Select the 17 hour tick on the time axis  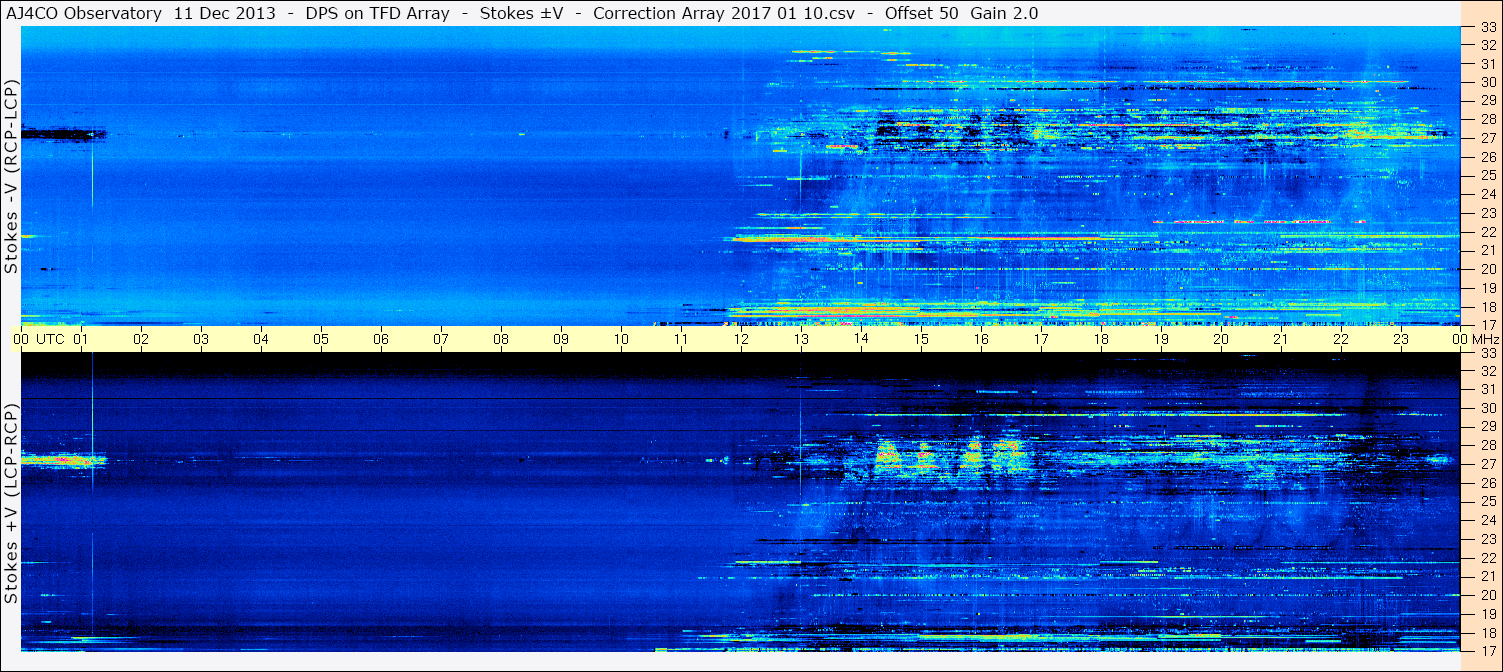click(x=1041, y=339)
